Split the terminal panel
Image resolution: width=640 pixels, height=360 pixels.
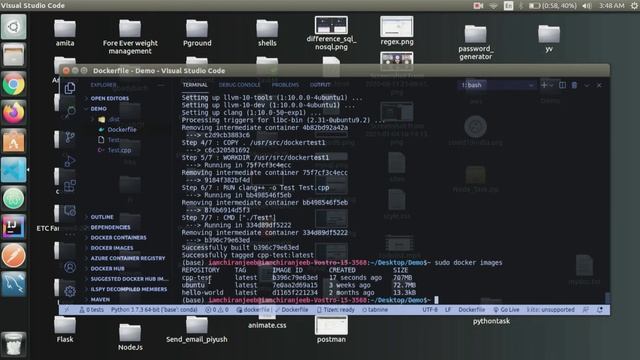(x=562, y=85)
